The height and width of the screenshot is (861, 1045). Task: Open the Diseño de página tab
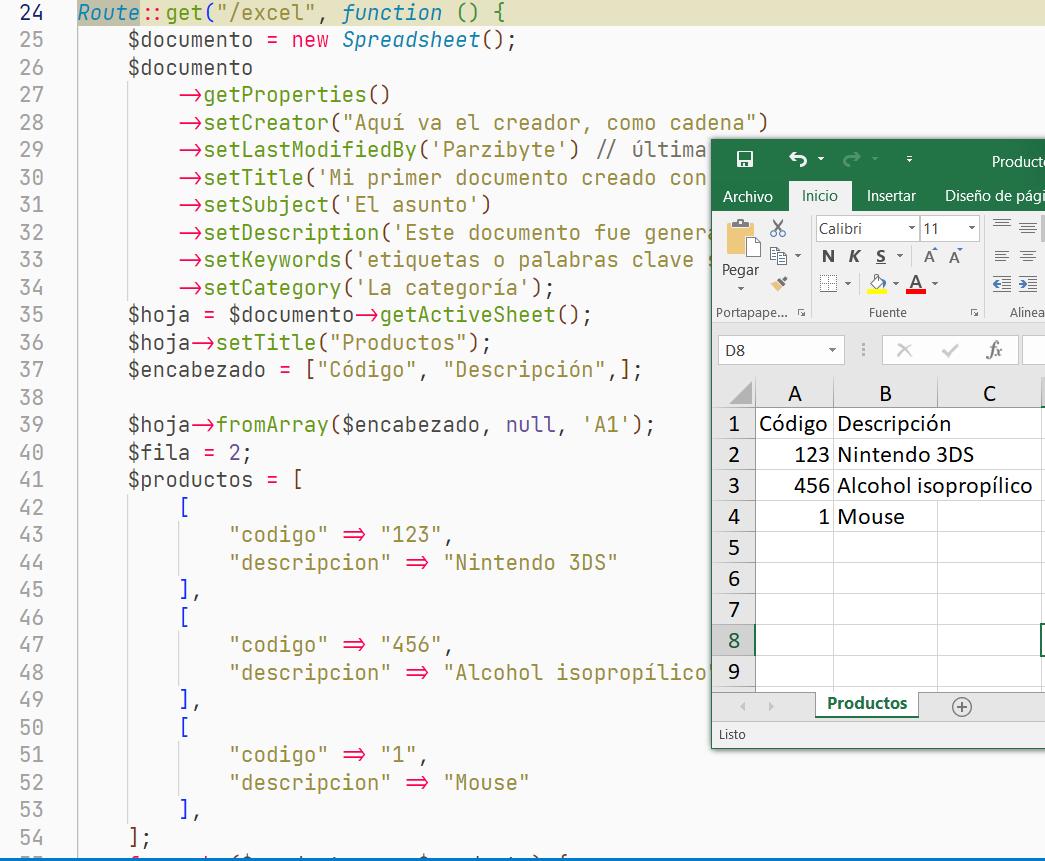point(994,196)
